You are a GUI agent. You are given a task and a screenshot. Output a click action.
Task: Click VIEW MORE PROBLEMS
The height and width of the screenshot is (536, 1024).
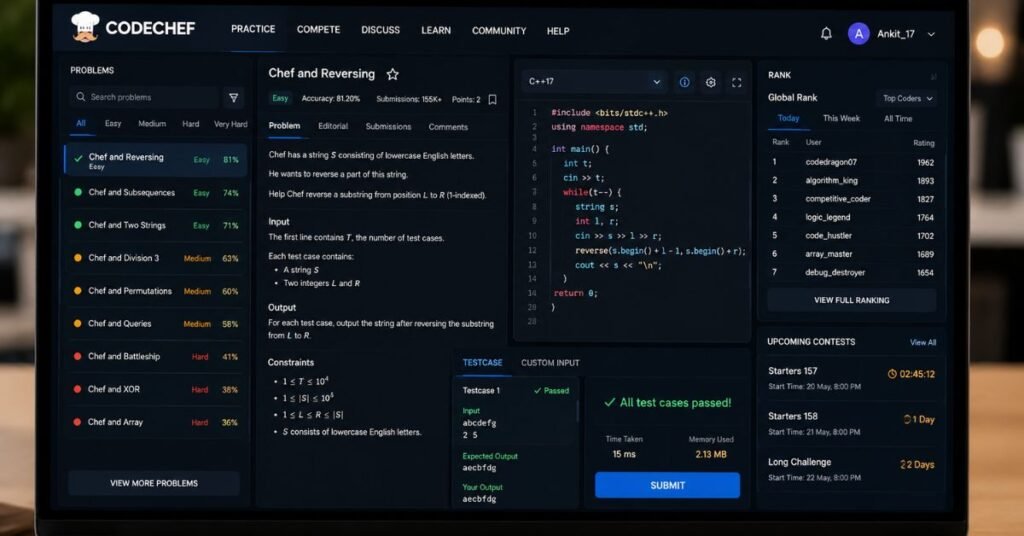pyautogui.click(x=154, y=483)
